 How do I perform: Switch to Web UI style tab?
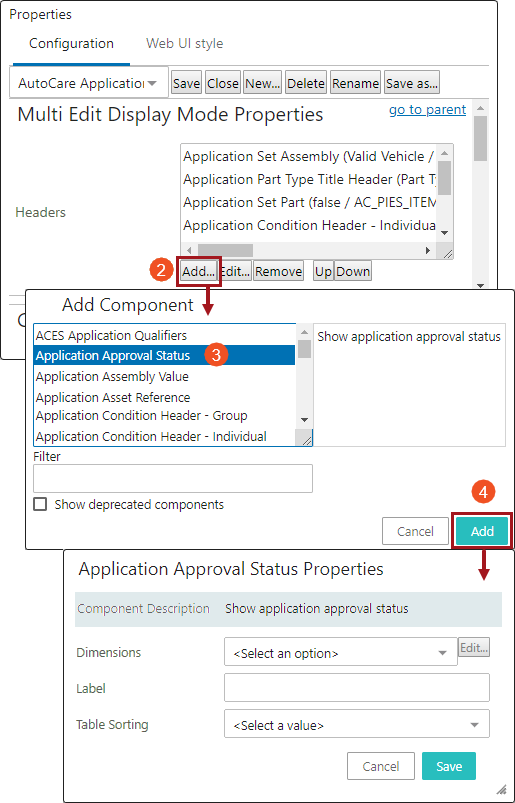(x=184, y=44)
